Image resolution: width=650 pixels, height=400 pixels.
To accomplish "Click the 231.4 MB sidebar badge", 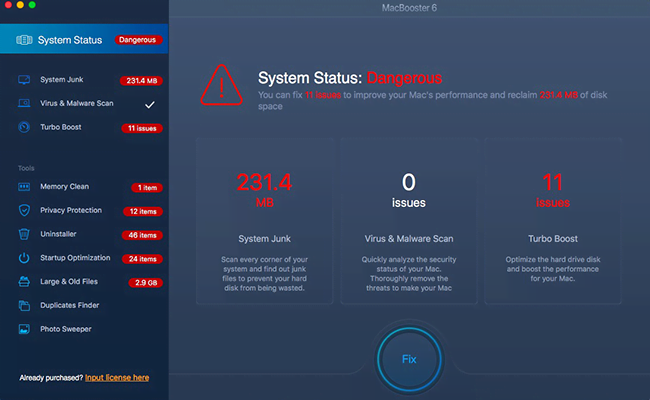I will pos(141,81).
